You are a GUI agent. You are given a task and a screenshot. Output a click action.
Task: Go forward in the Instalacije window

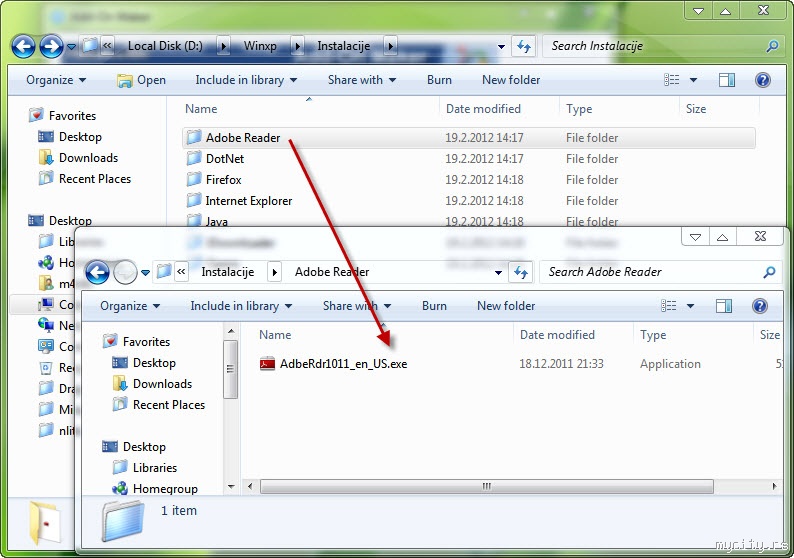pos(51,47)
